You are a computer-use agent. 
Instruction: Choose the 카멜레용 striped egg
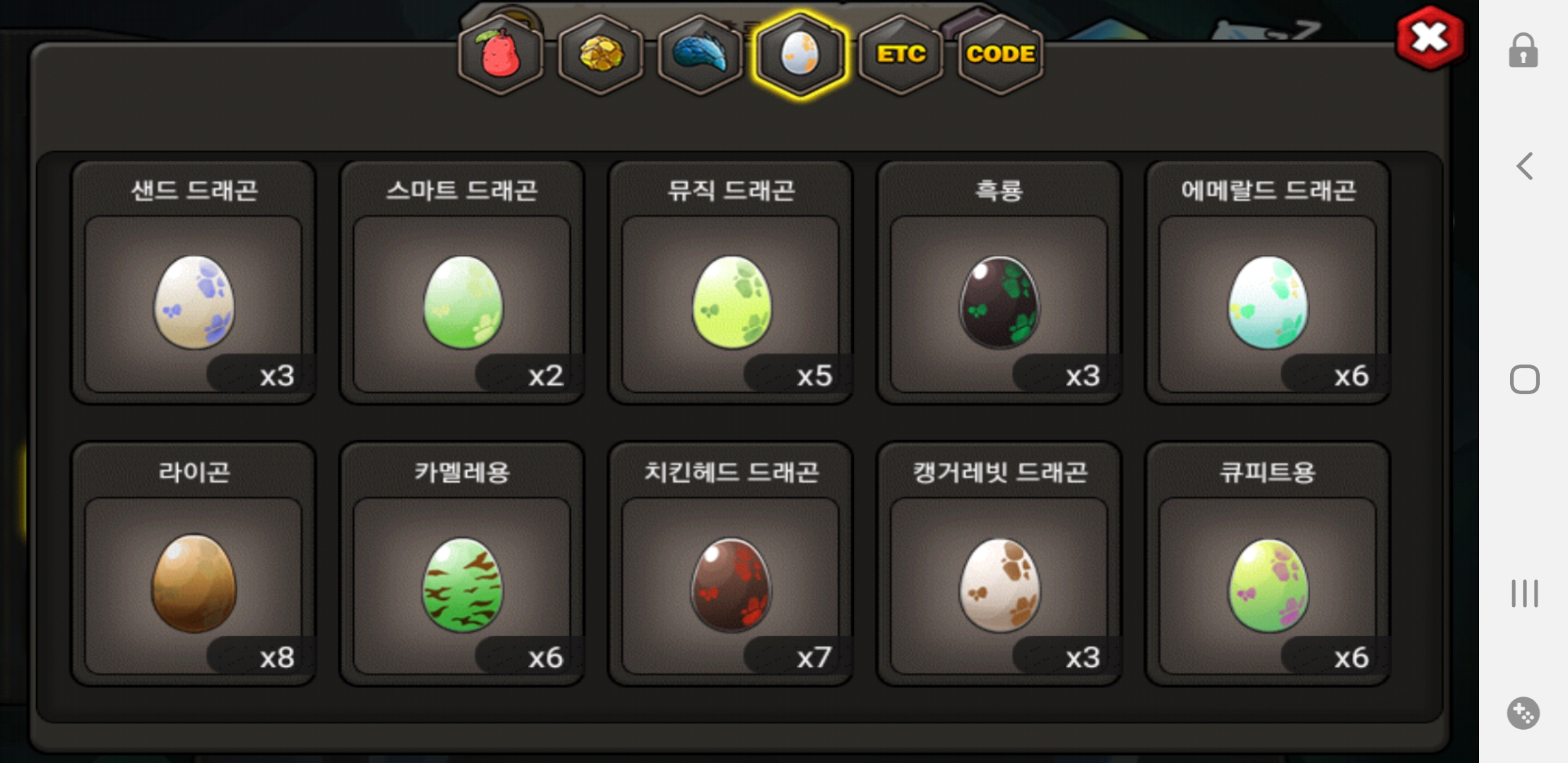click(x=462, y=564)
